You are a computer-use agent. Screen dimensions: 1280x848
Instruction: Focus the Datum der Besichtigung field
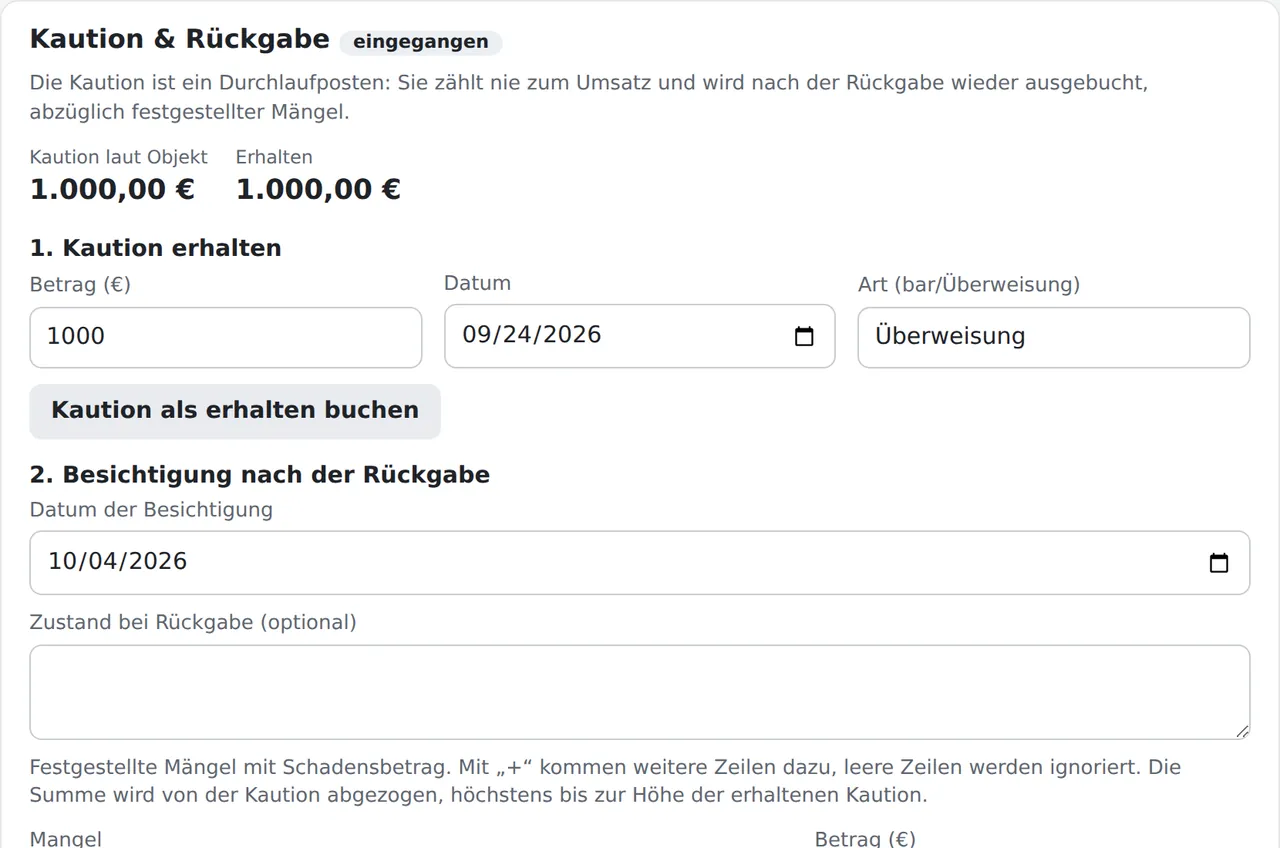tap(640, 563)
